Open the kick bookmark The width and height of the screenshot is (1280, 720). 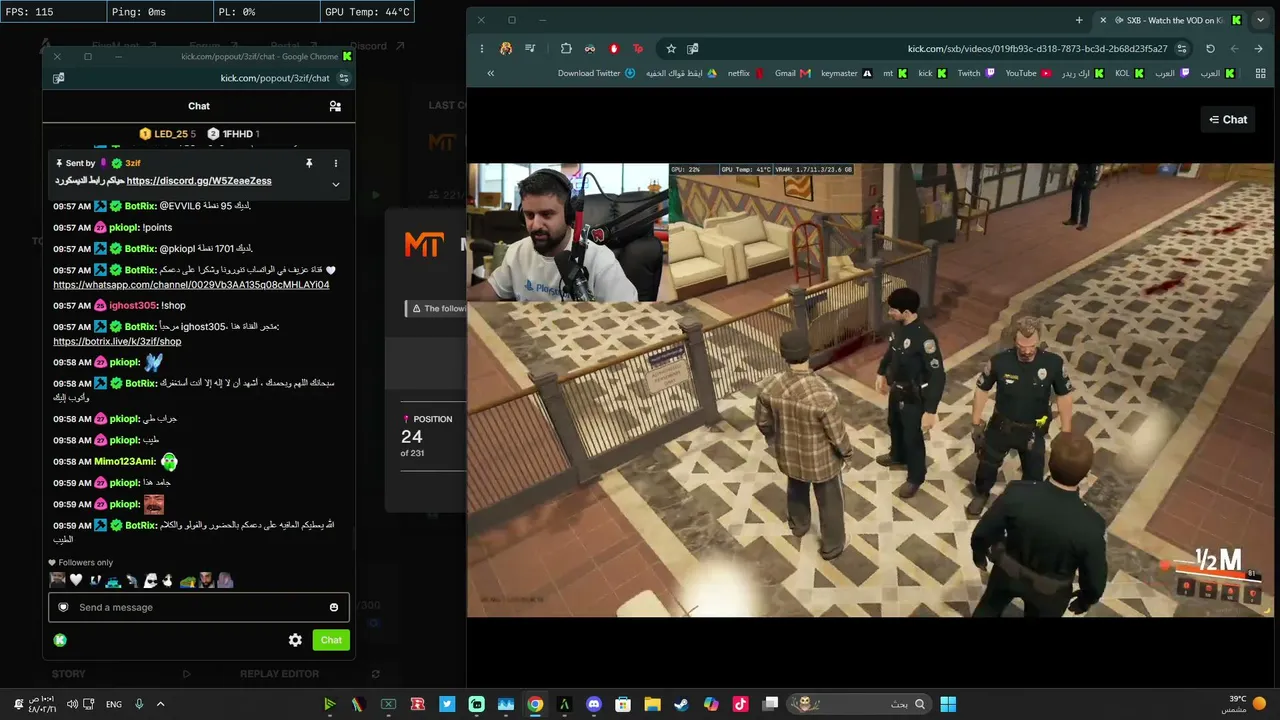(x=932, y=73)
